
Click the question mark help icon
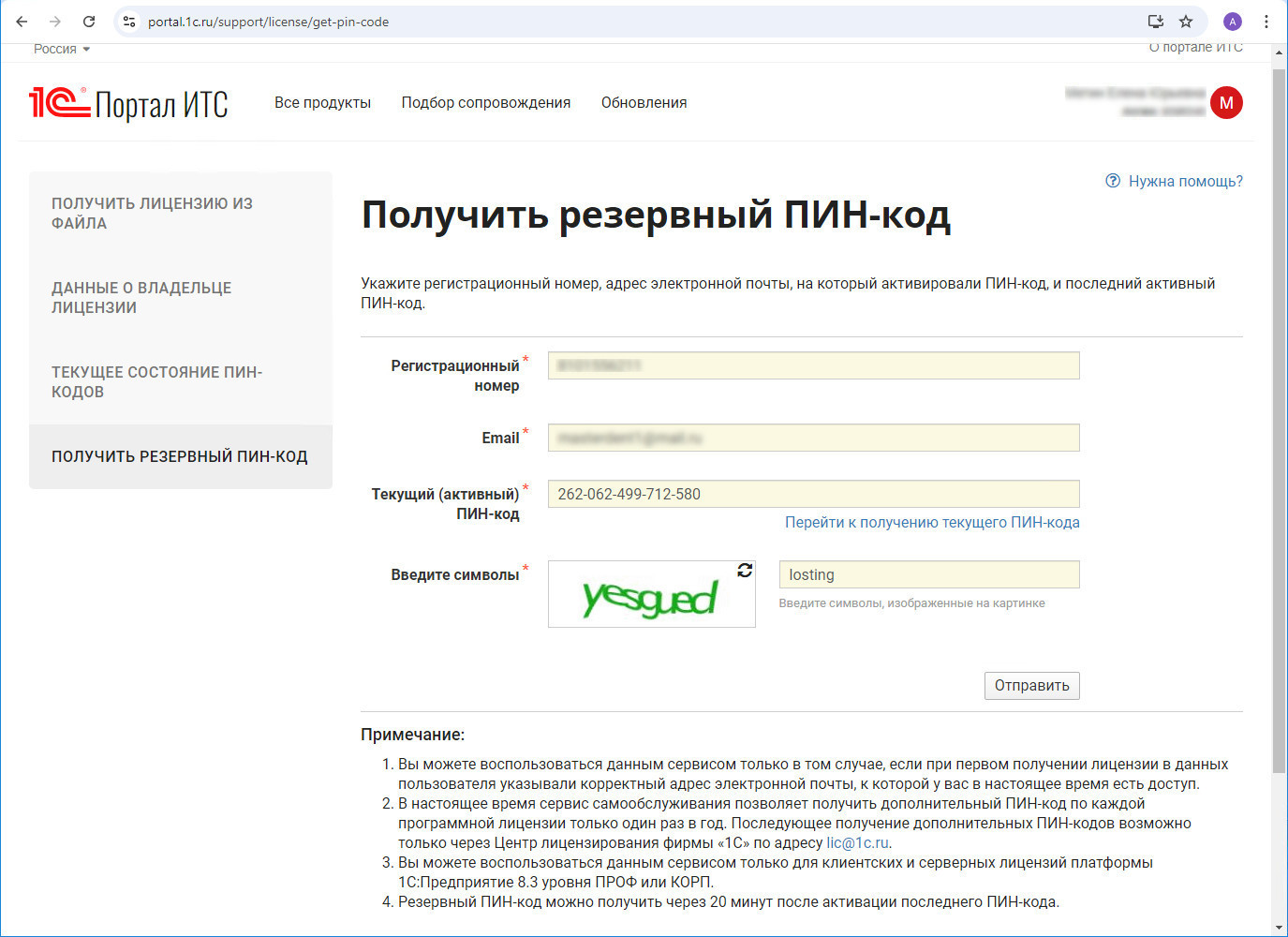click(x=1113, y=181)
